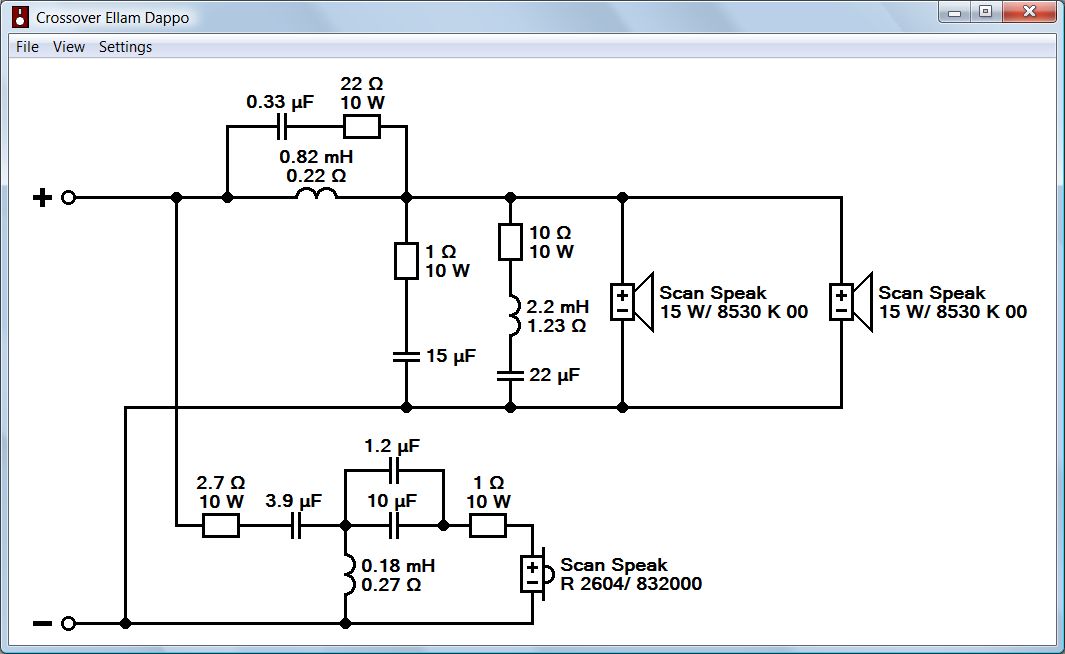Click the '1.23 Ω' label

point(556,326)
